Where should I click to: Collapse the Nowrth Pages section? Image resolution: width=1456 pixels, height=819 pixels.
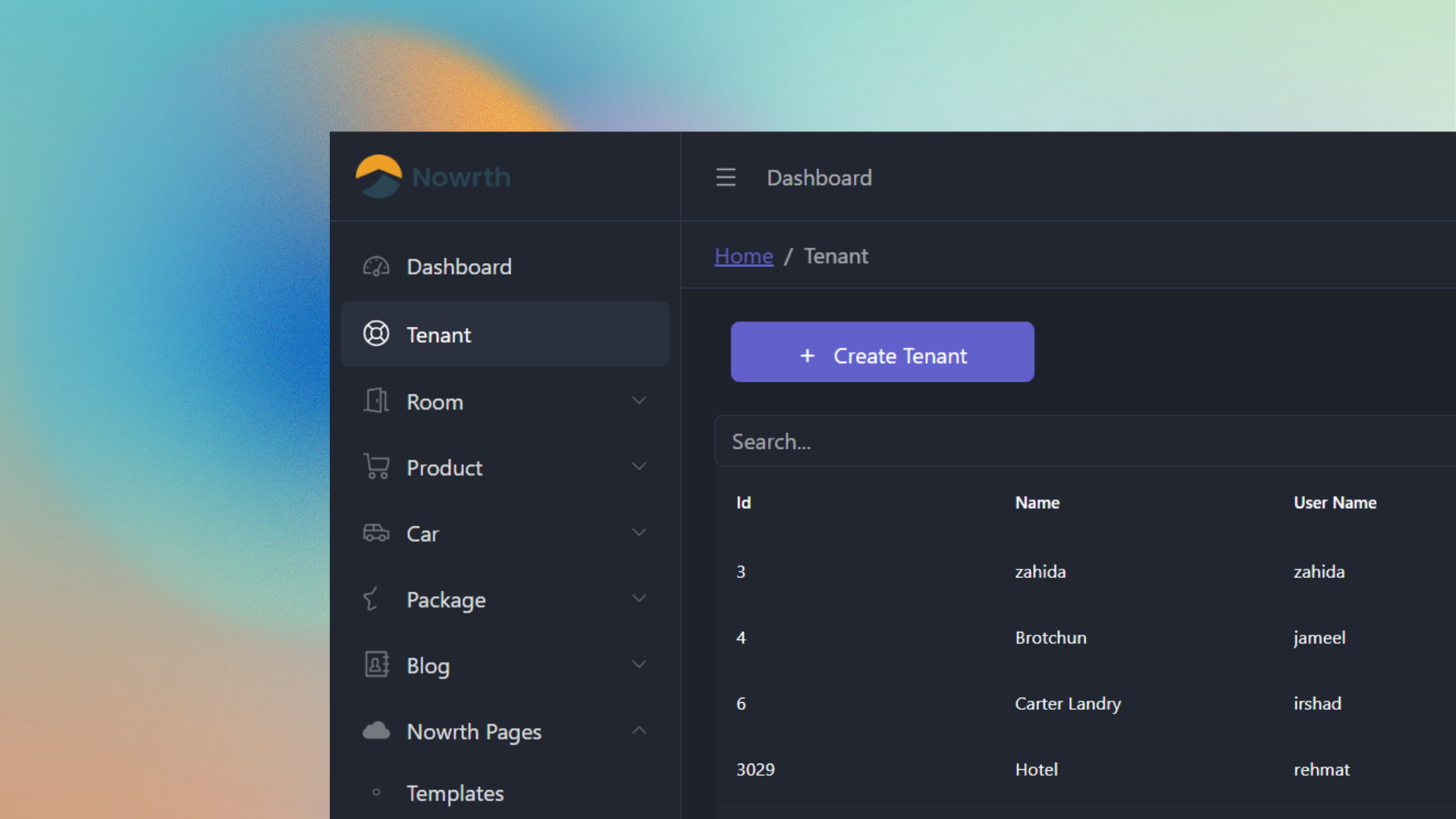(x=639, y=730)
